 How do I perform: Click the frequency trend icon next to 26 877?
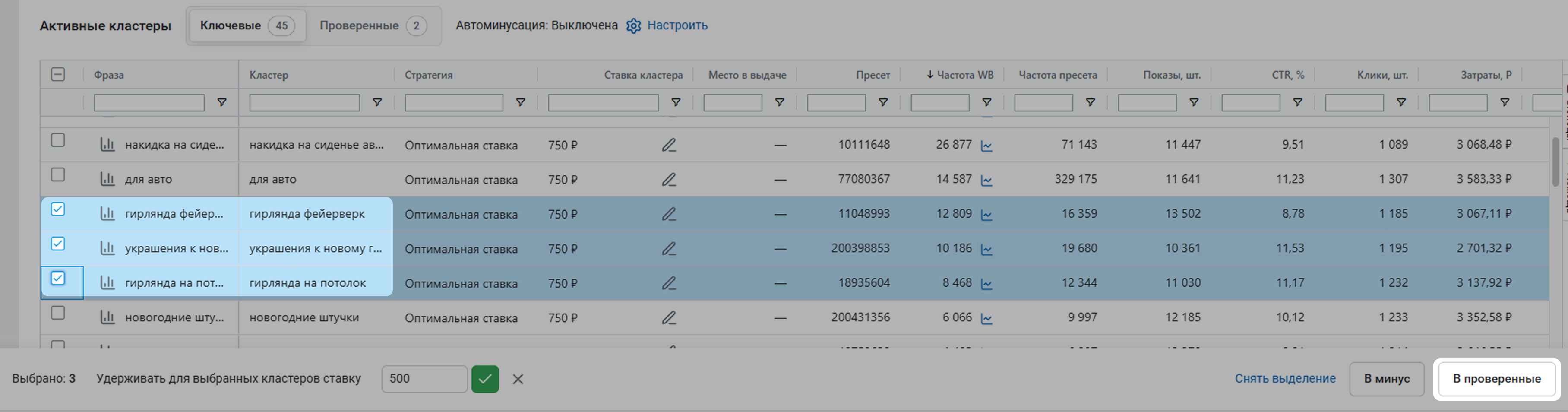click(987, 146)
